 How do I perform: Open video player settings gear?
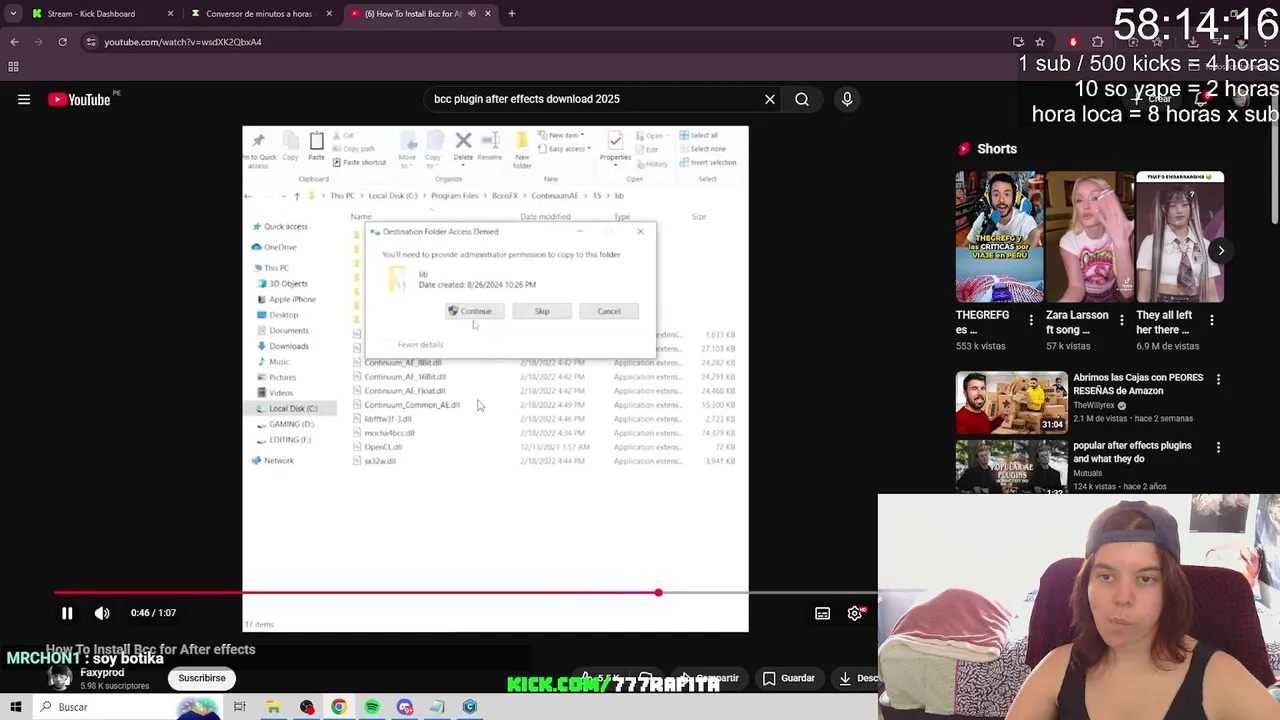[x=855, y=613]
